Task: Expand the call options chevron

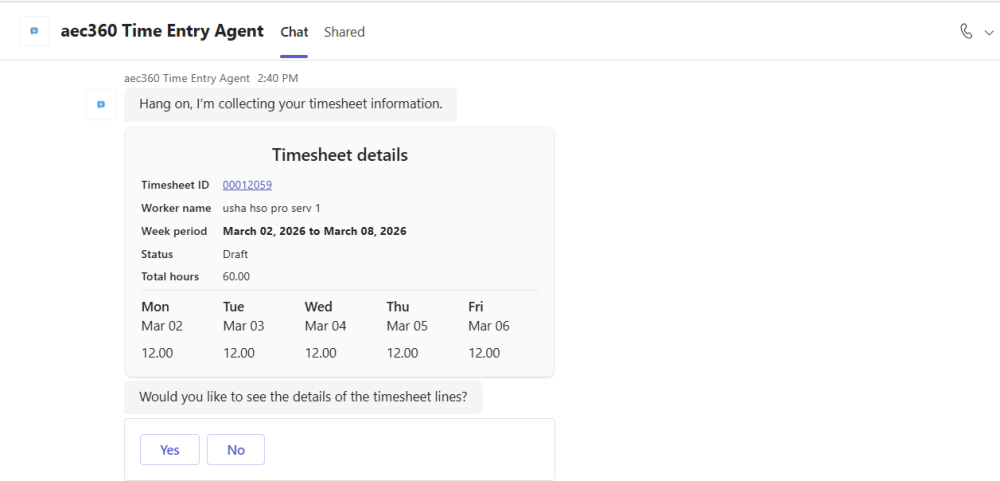Action: coord(989,32)
